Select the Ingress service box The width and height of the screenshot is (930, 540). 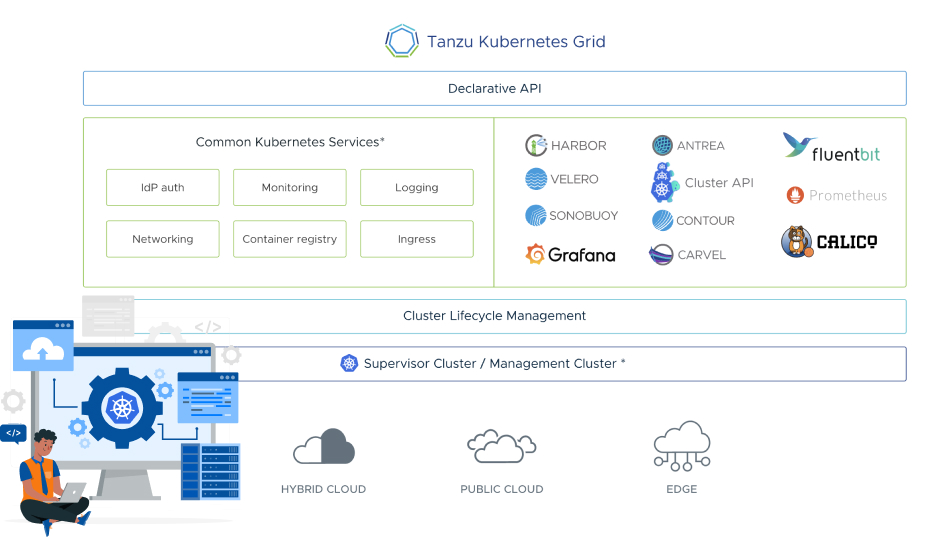pyautogui.click(x=416, y=239)
